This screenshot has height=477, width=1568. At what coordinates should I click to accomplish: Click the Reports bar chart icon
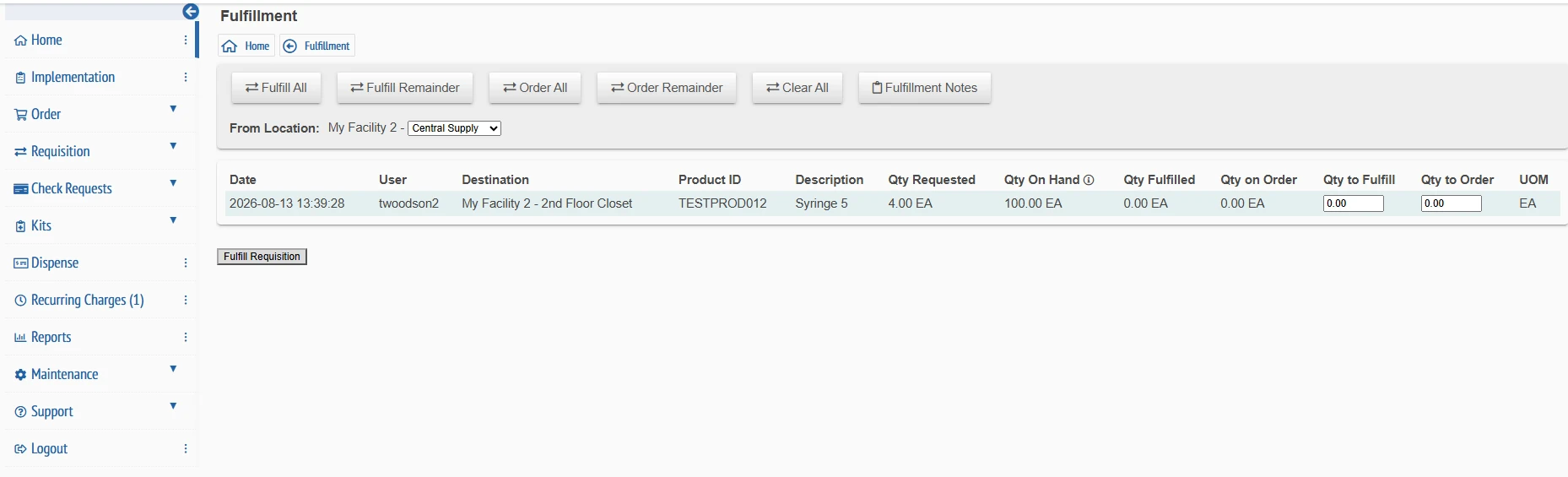click(21, 338)
